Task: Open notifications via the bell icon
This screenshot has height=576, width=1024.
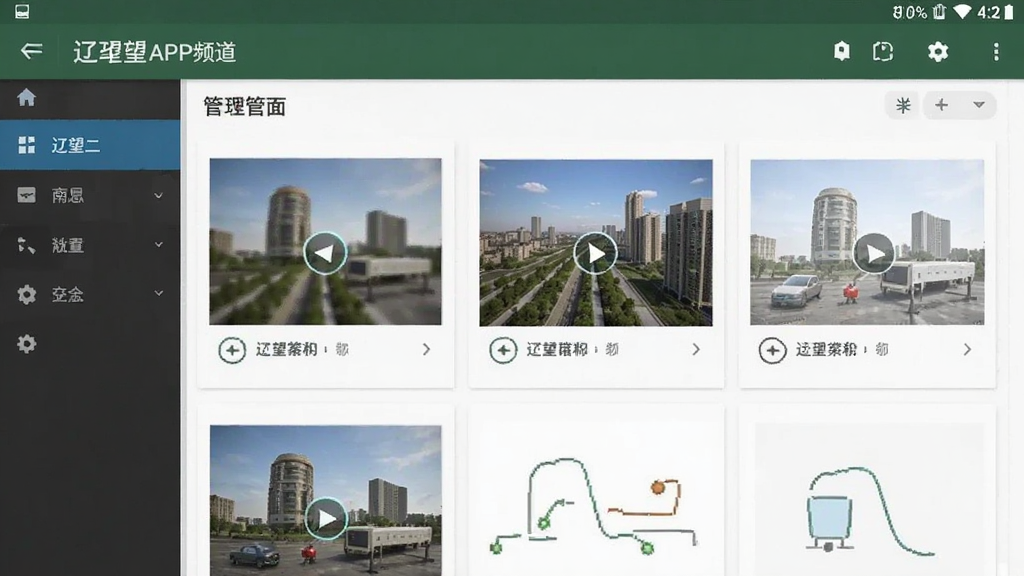Action: [842, 51]
